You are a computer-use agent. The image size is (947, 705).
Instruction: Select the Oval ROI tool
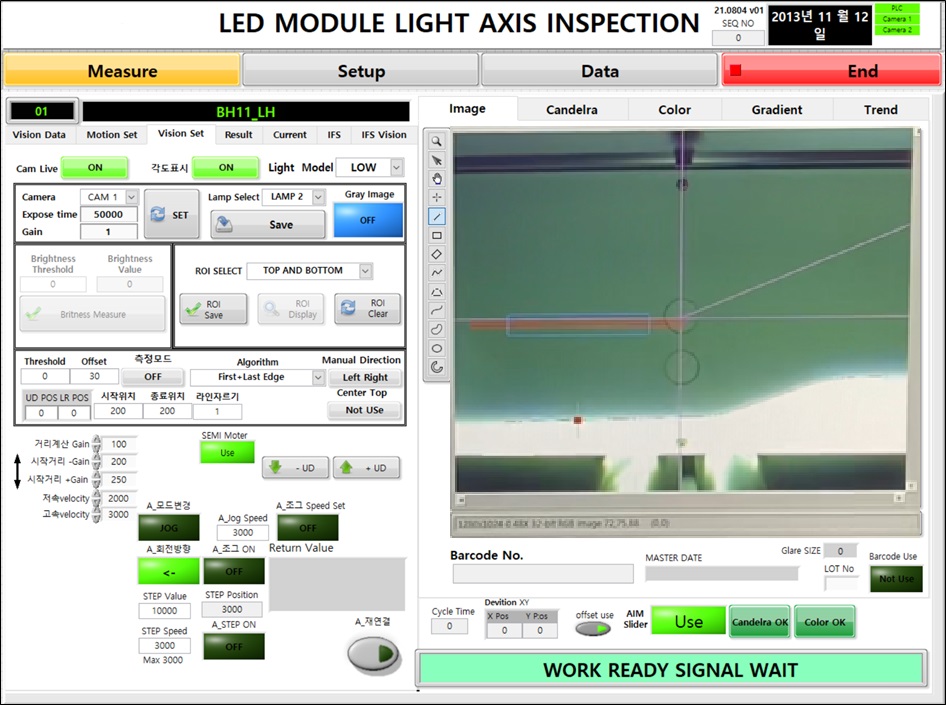click(437, 348)
